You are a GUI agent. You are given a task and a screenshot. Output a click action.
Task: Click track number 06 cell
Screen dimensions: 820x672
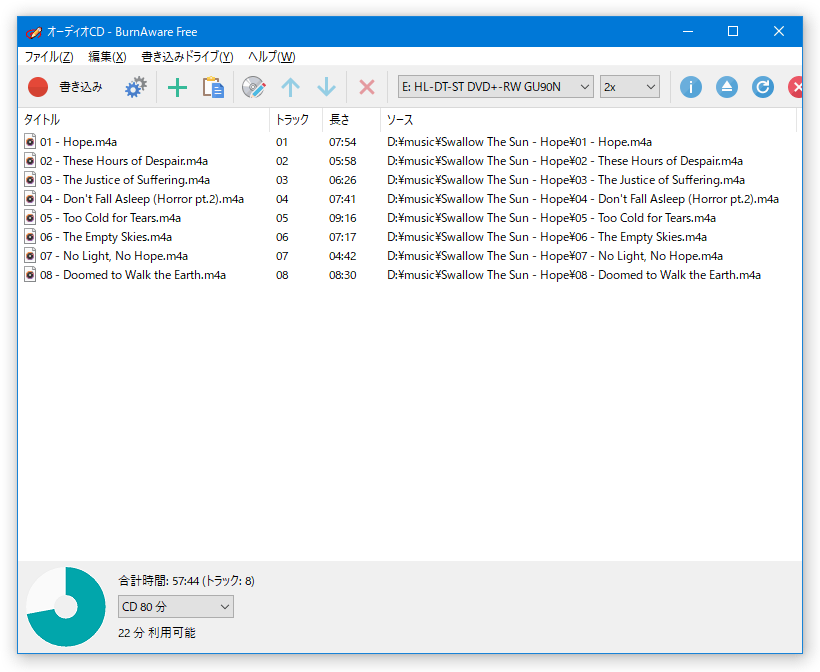click(282, 237)
